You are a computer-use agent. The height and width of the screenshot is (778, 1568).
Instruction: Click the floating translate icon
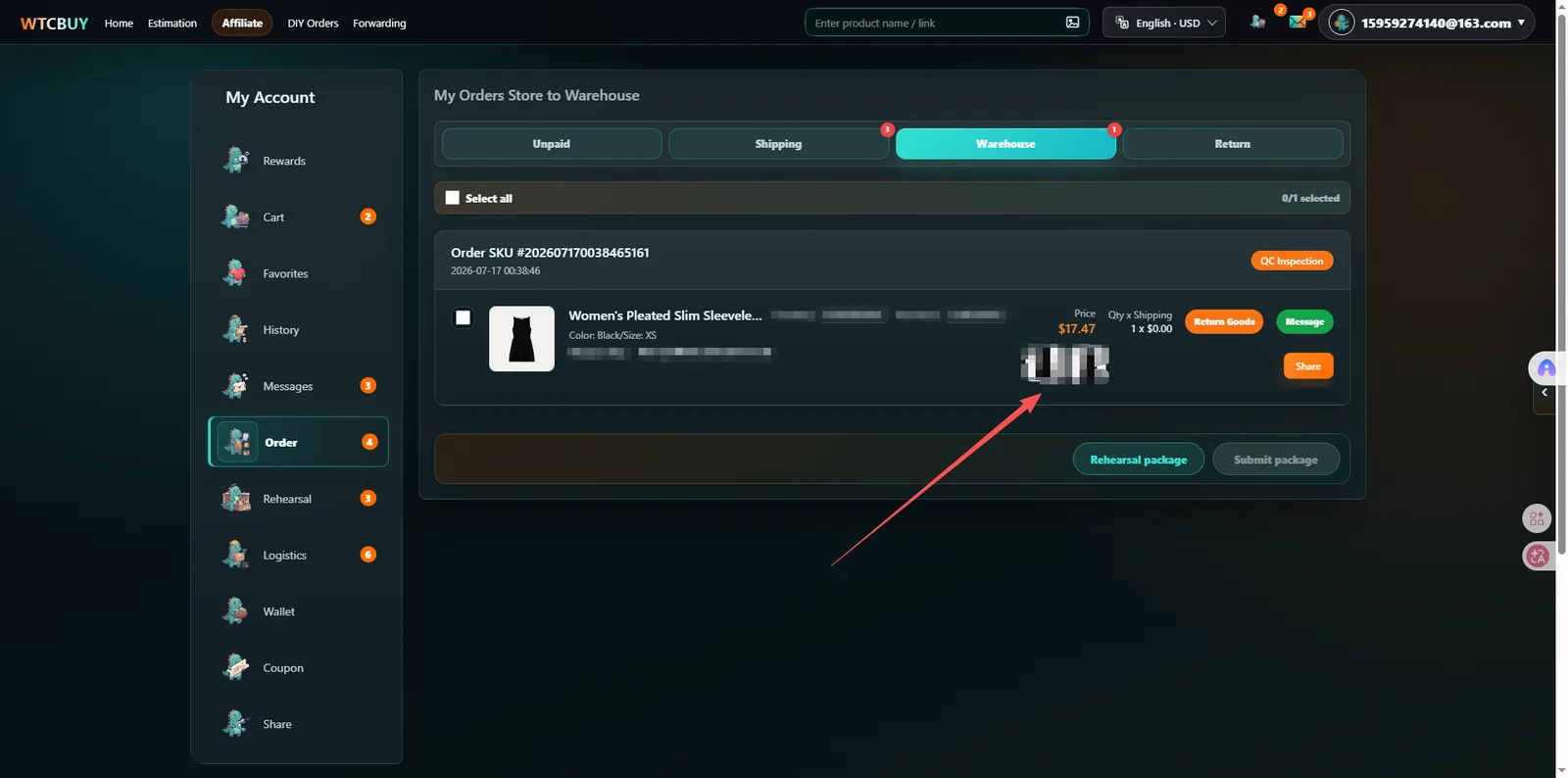point(1538,557)
